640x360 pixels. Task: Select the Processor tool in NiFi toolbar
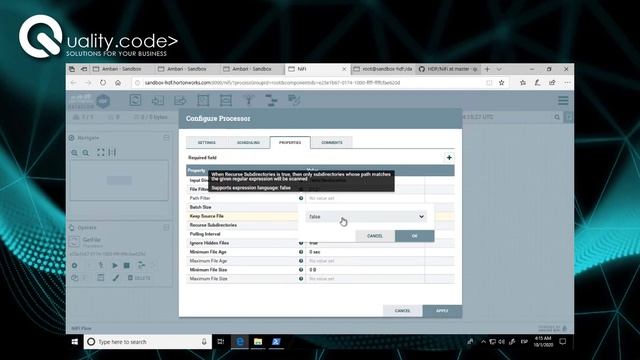[x=135, y=100]
